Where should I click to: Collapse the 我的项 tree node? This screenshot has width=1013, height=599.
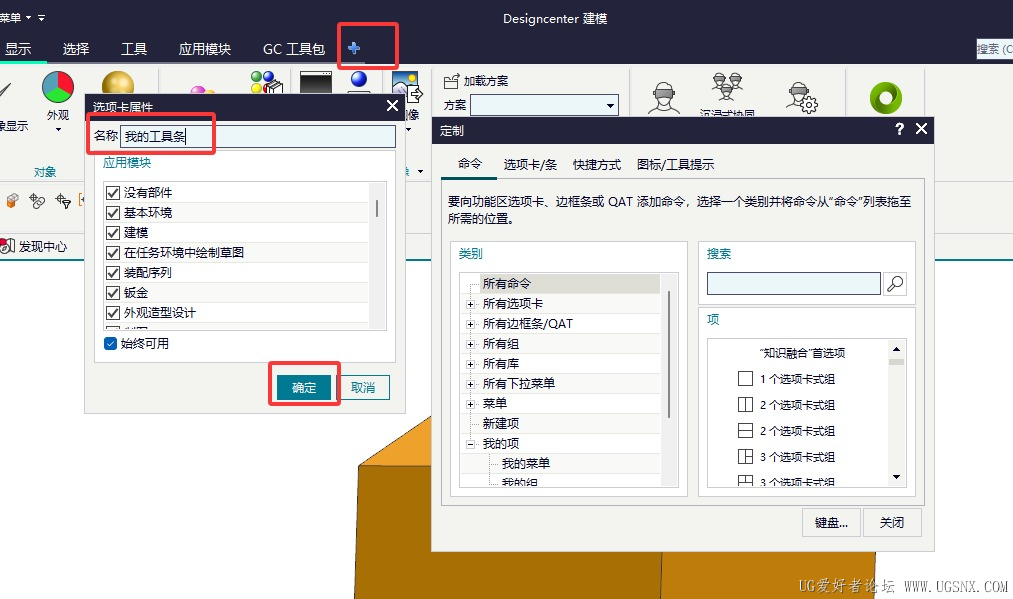pyautogui.click(x=470, y=444)
